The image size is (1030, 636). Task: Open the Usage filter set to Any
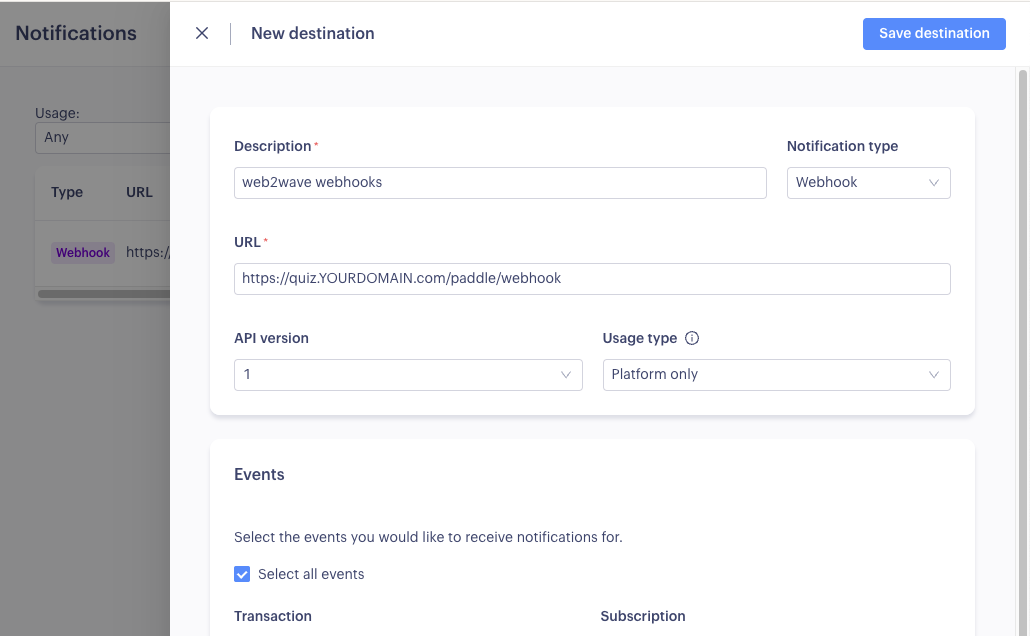pos(100,137)
